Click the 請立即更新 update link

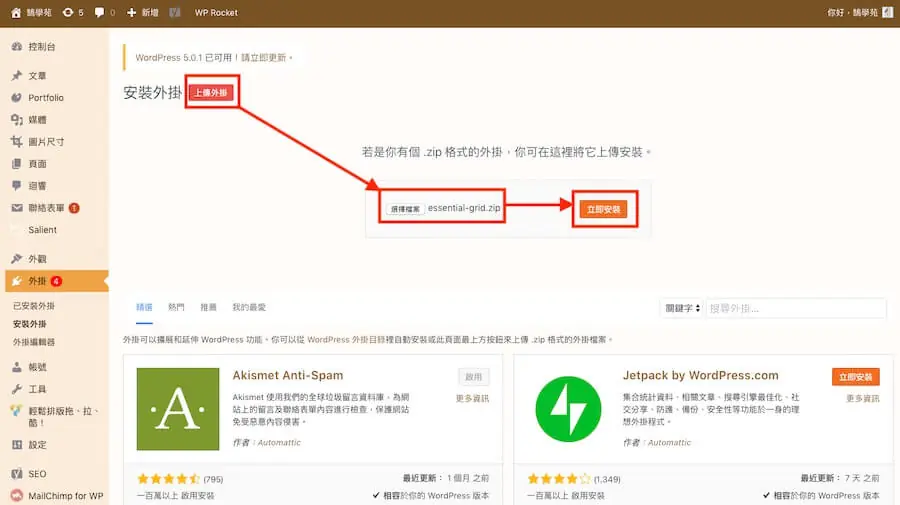click(x=263, y=57)
